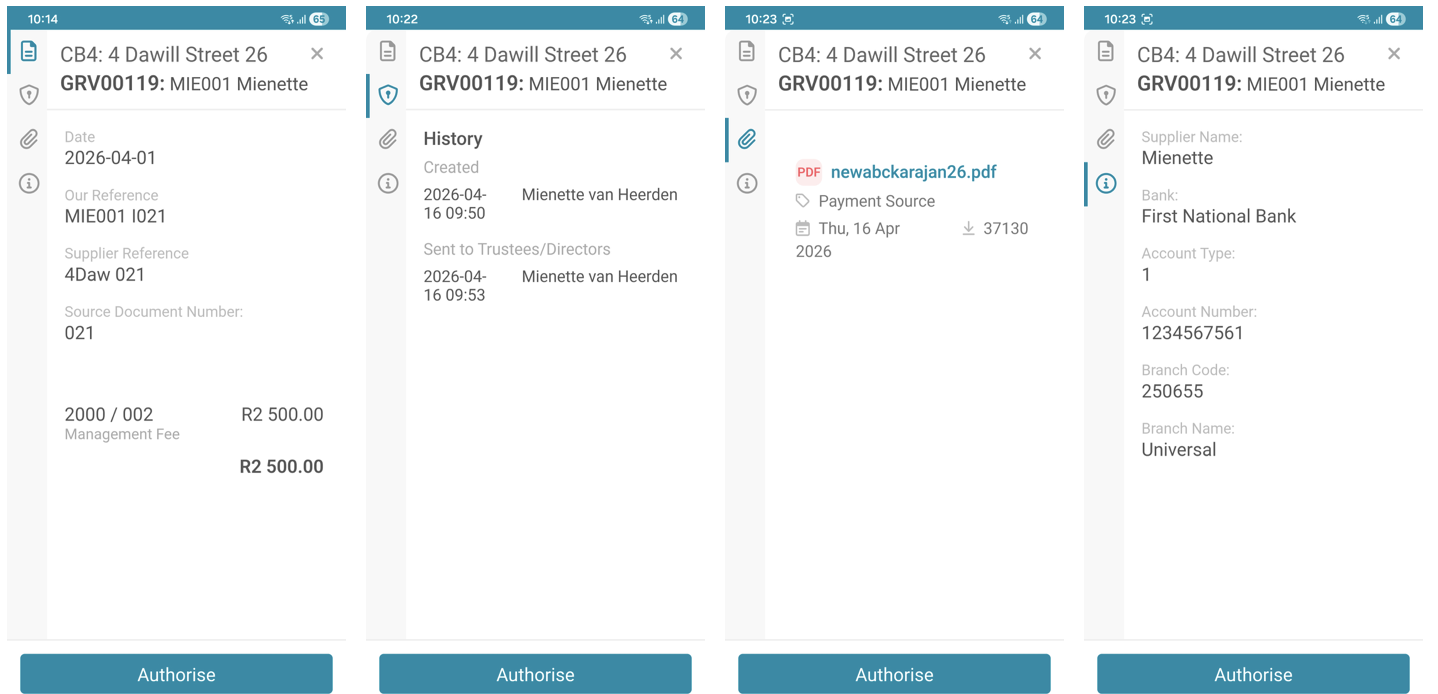Viewport: 1438px width, 694px height.
Task: Open paperclip attachments icon in first screen
Action: pyautogui.click(x=28, y=139)
